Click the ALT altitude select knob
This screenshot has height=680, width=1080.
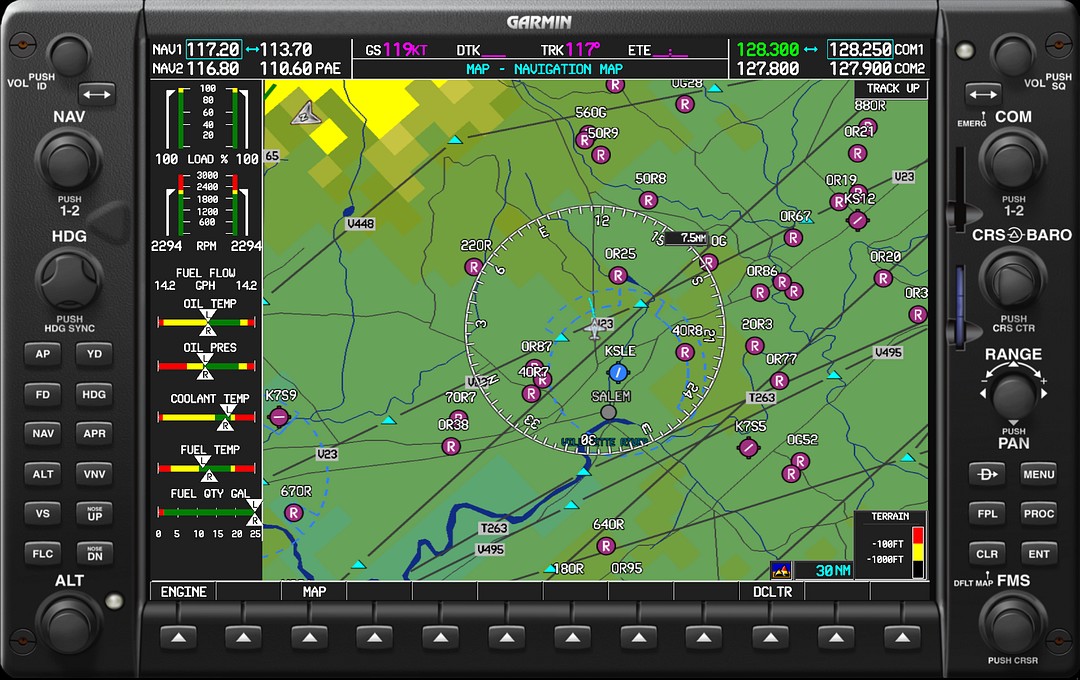pyautogui.click(x=68, y=624)
